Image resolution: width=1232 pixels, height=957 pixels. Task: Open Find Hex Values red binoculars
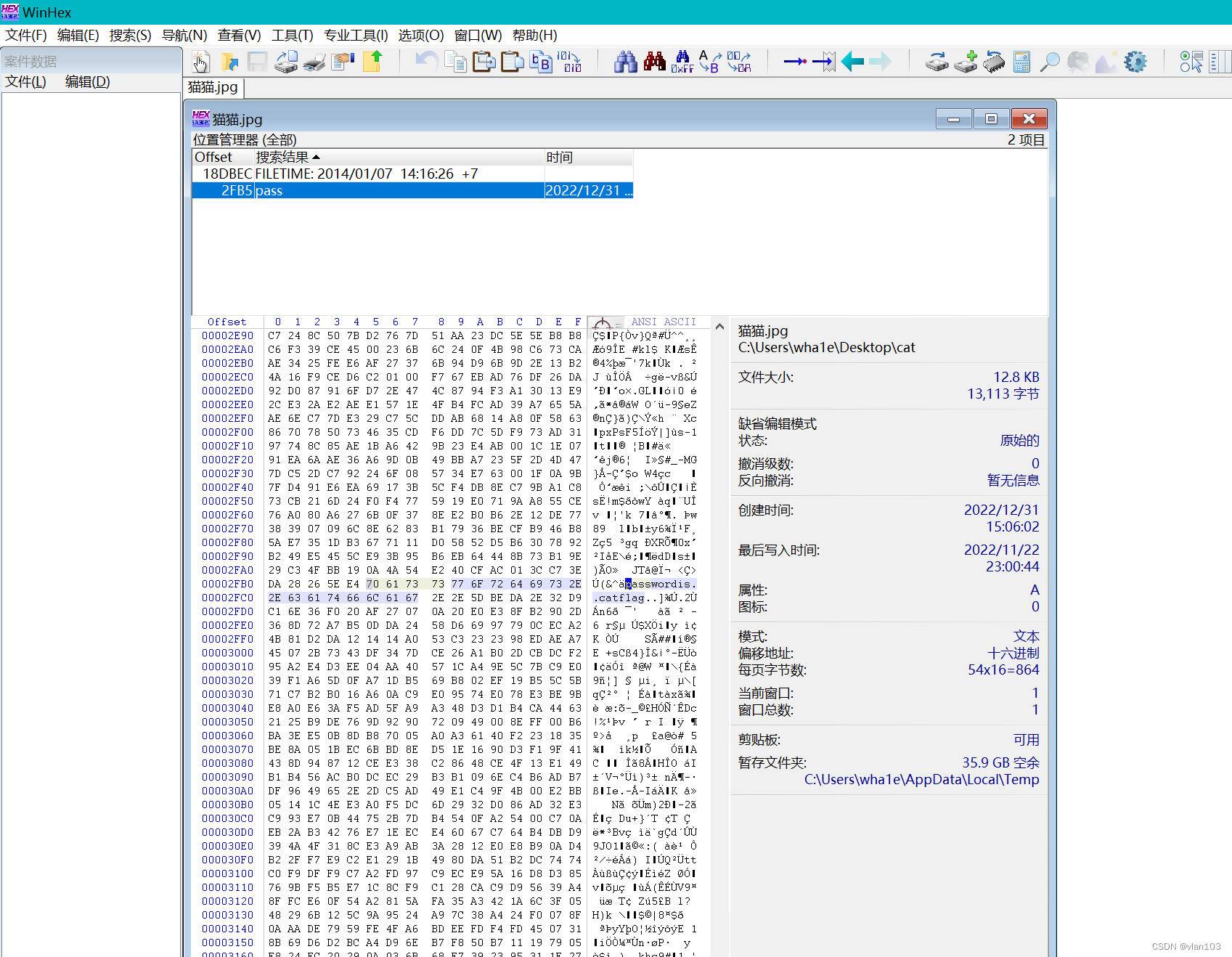tap(654, 62)
